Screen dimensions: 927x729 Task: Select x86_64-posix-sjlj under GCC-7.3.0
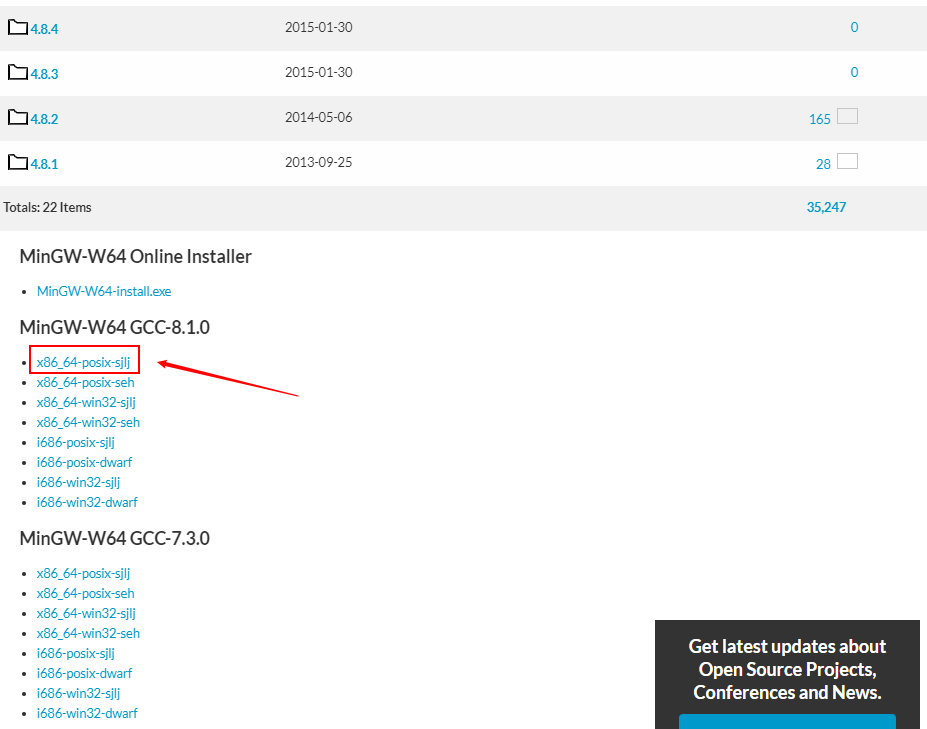(x=83, y=573)
